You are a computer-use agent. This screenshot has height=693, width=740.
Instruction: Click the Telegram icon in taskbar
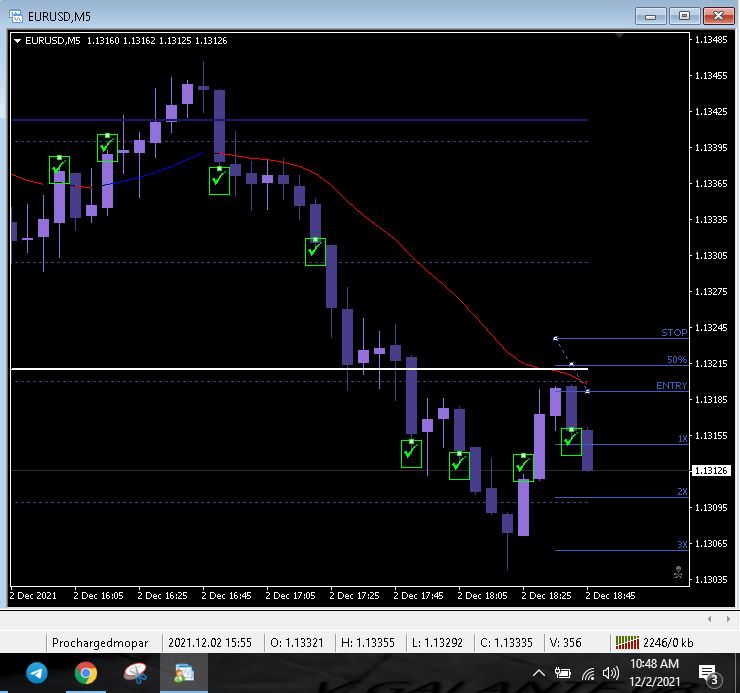[x=36, y=673]
